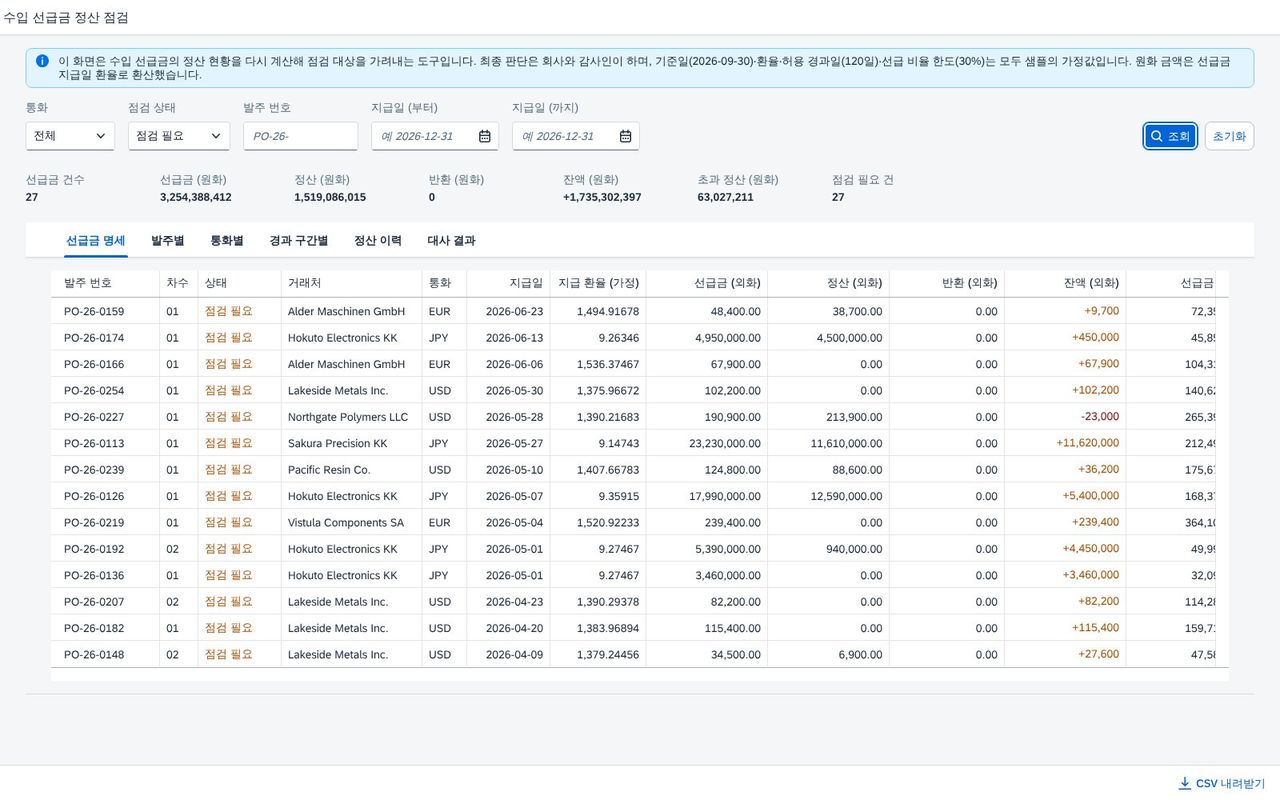1280x800 pixels.
Task: Click the 초기화 reset button
Action: tap(1229, 136)
